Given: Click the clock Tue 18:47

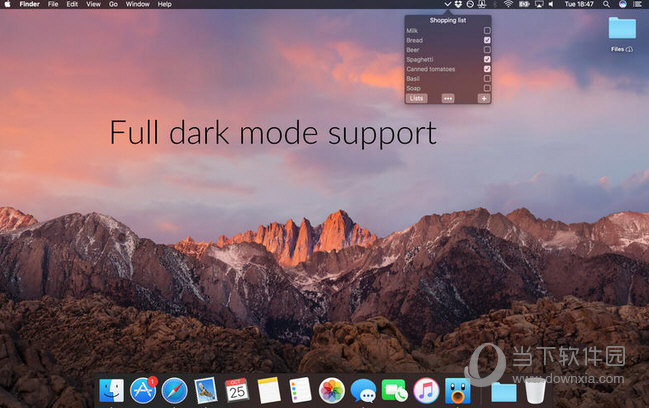Looking at the screenshot, I should pos(579,4).
